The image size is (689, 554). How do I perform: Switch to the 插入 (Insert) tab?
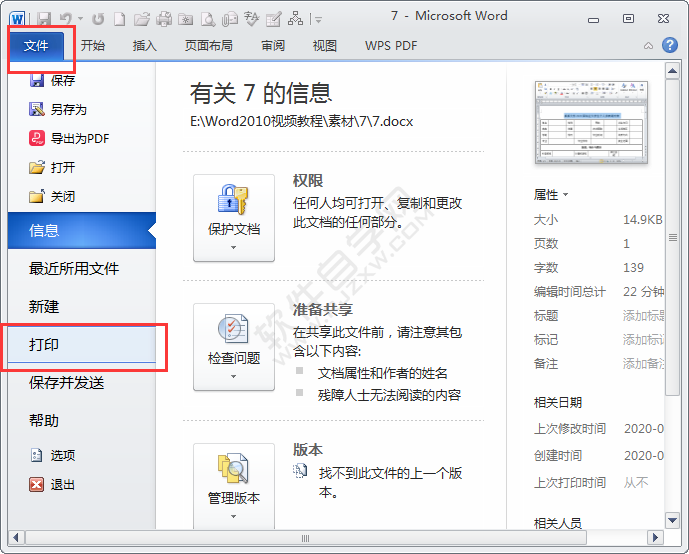(145, 46)
